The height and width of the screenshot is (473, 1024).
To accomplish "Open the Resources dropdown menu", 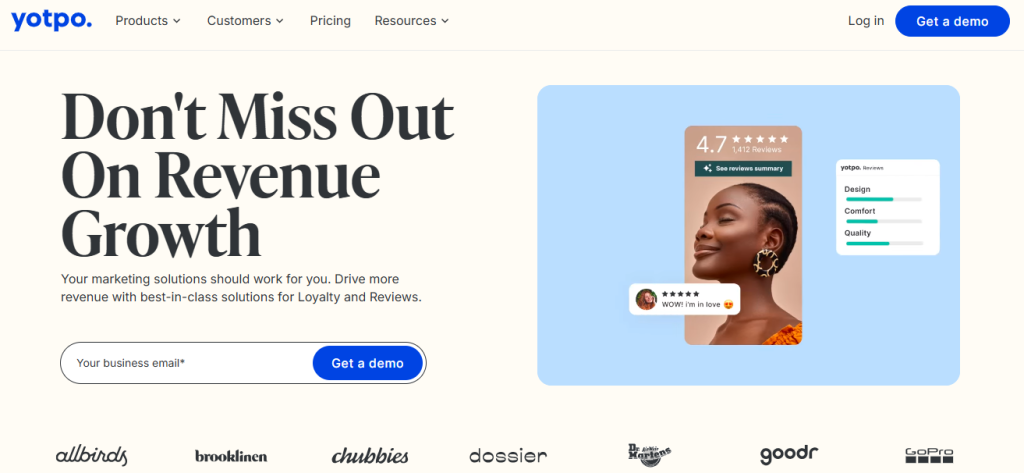I will (412, 21).
